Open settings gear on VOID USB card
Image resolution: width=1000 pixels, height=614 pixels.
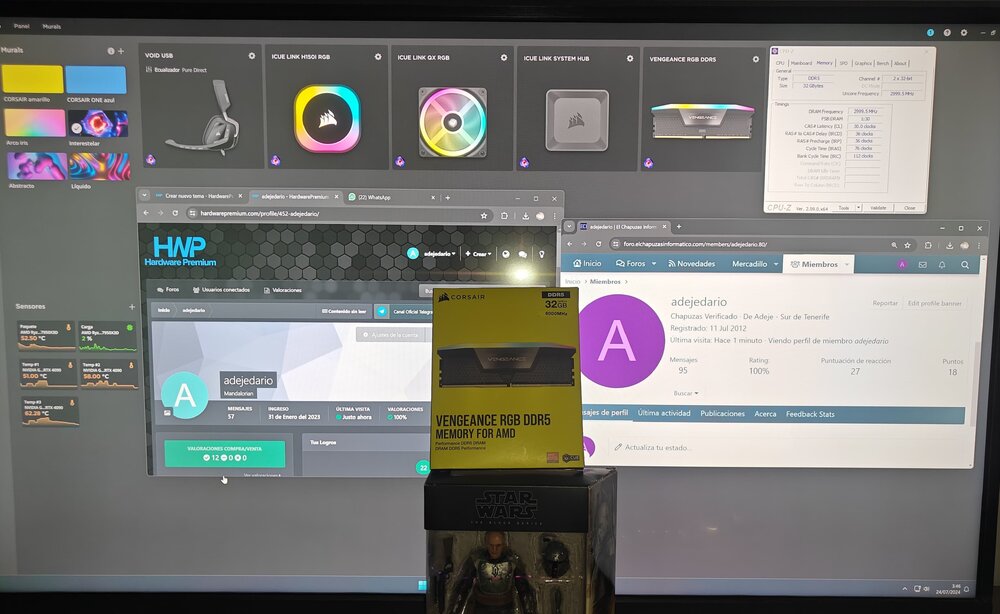tap(252, 56)
